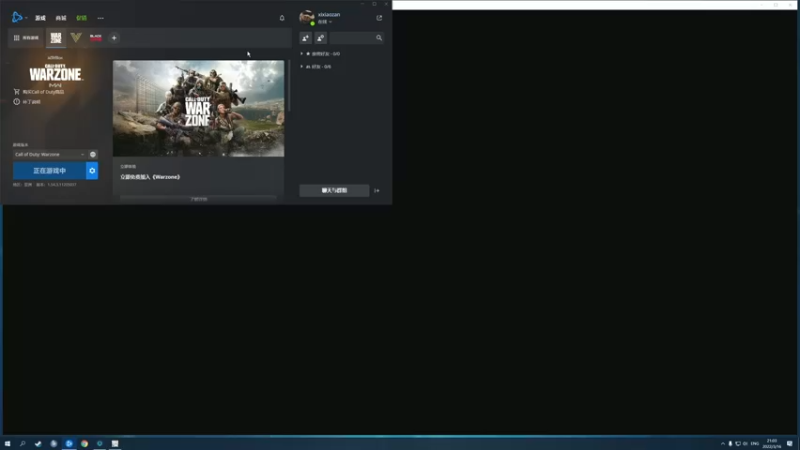Image resolution: width=800 pixels, height=450 pixels.
Task: Expand the friends group list
Action: [x=316, y=66]
